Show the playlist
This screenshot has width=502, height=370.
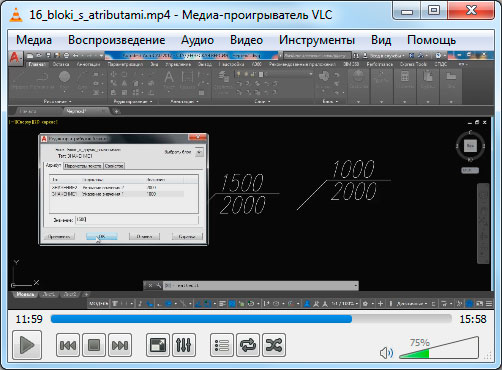click(222, 345)
